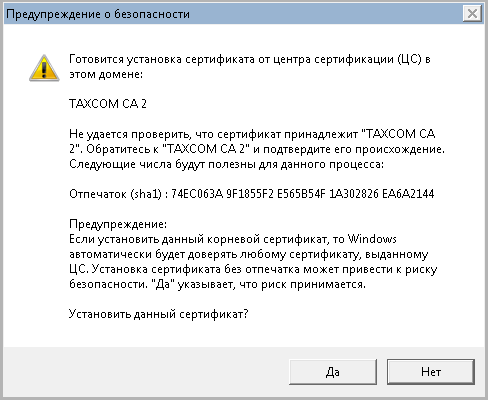Click the question Установить данный сертификат?
Screen dimensions: 488x400
pyautogui.click(x=159, y=314)
